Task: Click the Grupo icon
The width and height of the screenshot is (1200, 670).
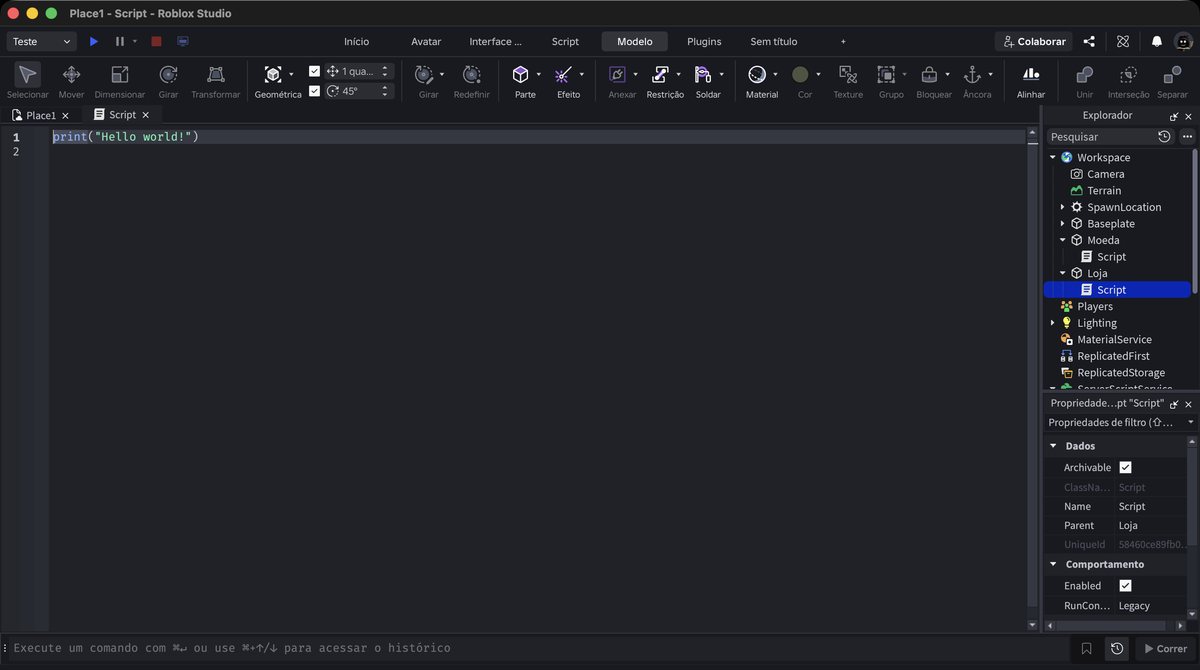Action: pyautogui.click(x=886, y=75)
